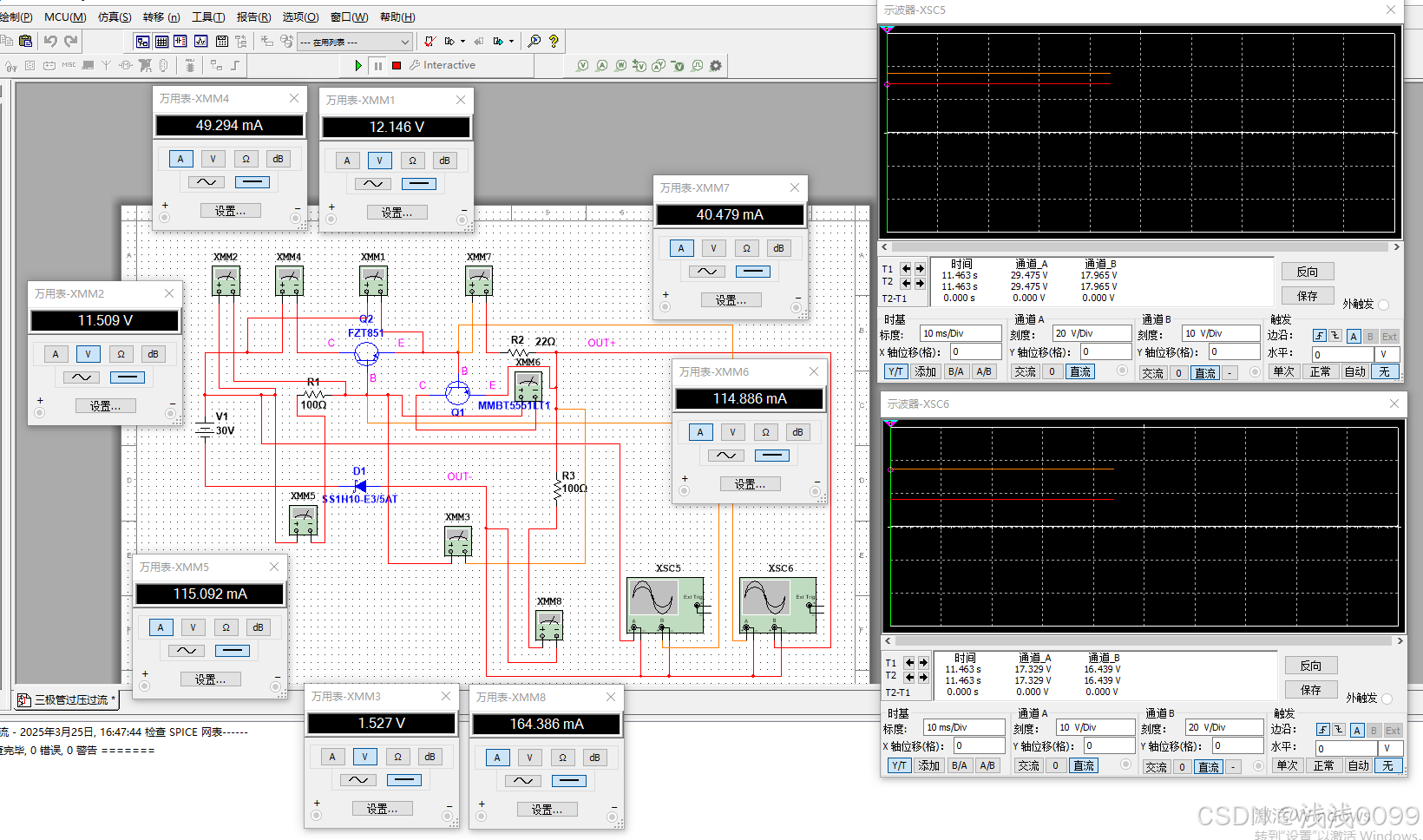The width and height of the screenshot is (1423, 840).
Task: Expand the forward-annotation arrow dropdown in toolbar
Action: [511, 41]
